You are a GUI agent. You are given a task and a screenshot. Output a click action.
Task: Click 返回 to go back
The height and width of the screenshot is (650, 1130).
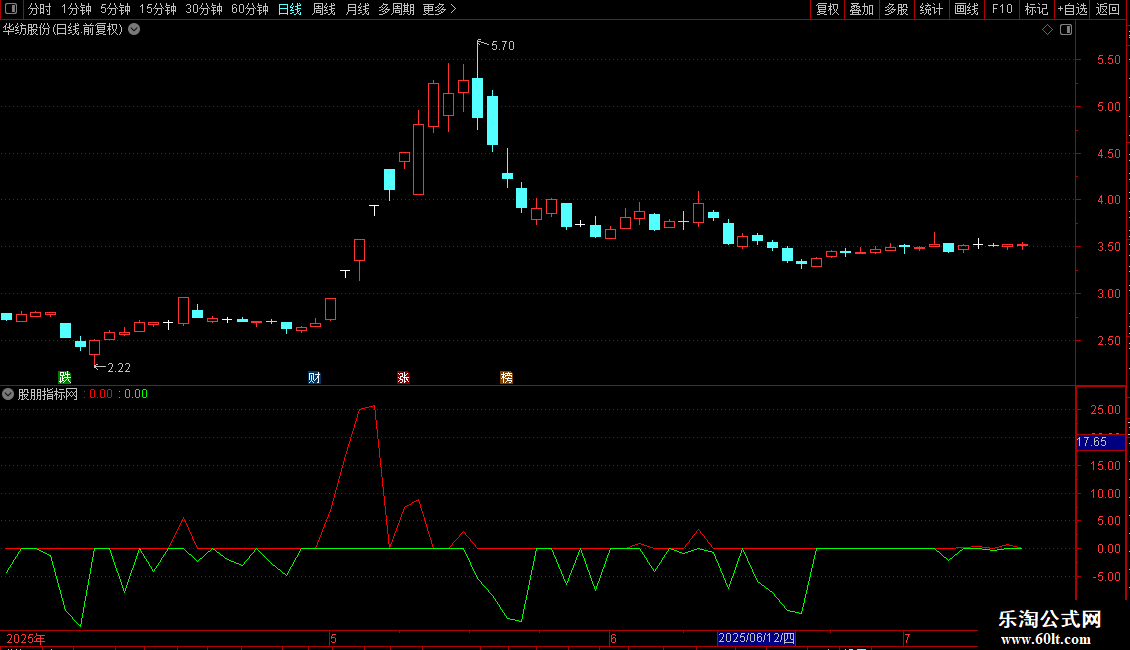coord(1108,9)
